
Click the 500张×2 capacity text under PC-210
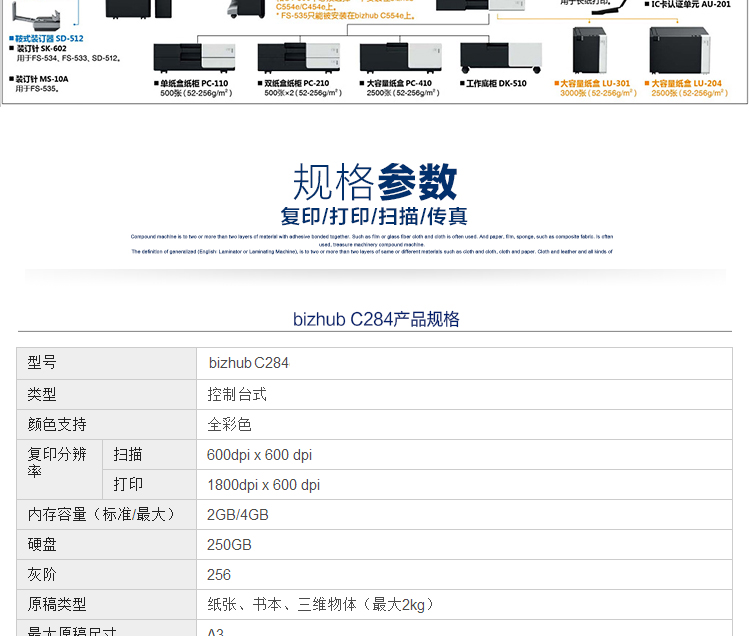click(x=303, y=93)
